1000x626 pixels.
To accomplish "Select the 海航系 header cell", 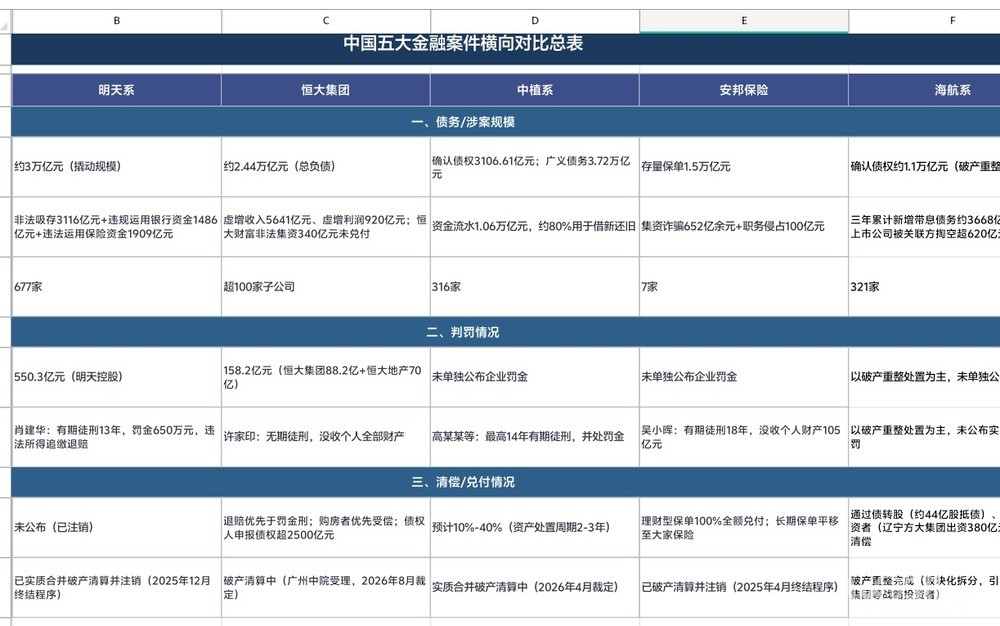I will point(925,90).
